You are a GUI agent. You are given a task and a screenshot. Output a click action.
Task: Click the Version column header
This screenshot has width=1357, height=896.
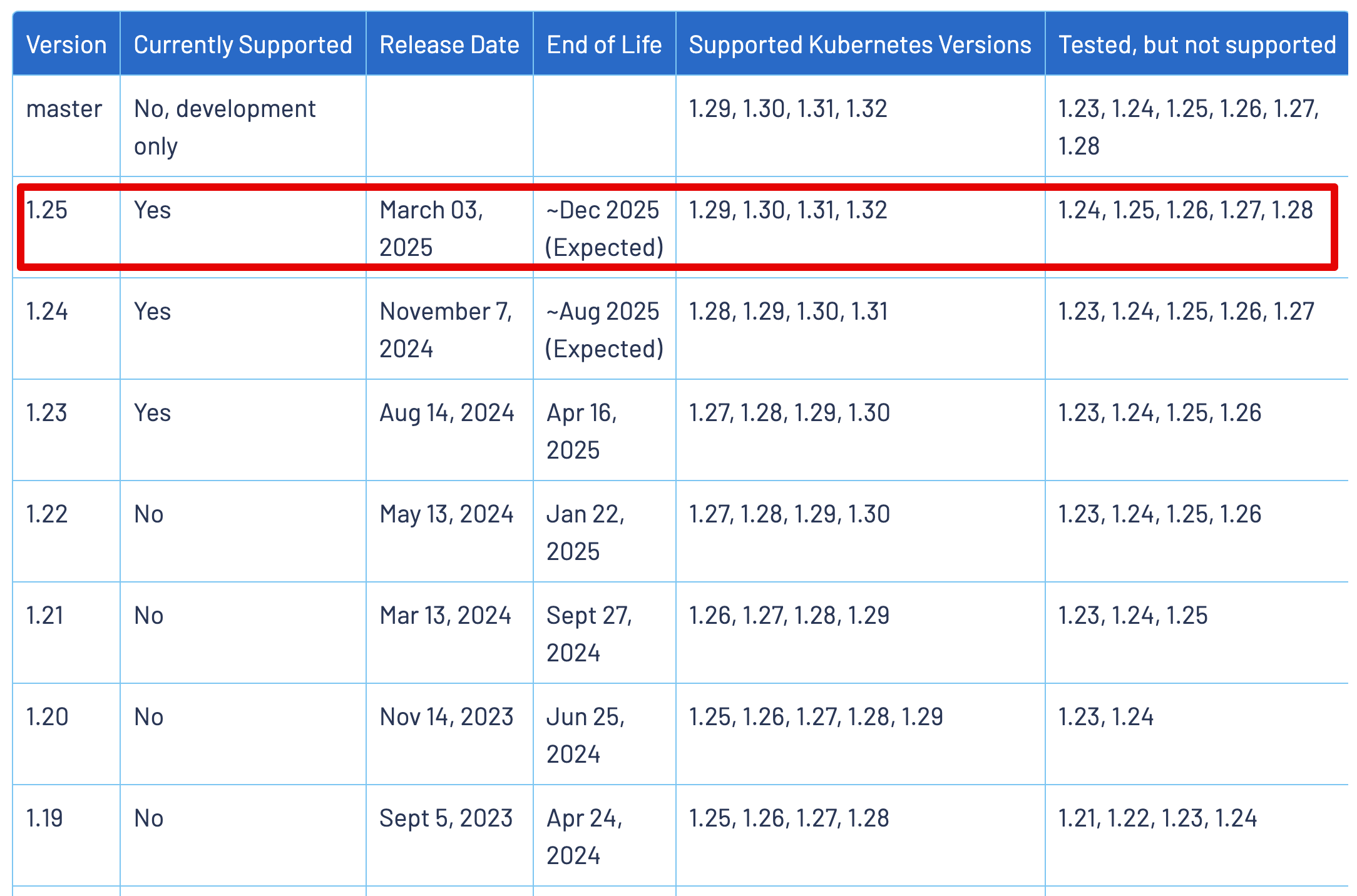tap(66, 45)
